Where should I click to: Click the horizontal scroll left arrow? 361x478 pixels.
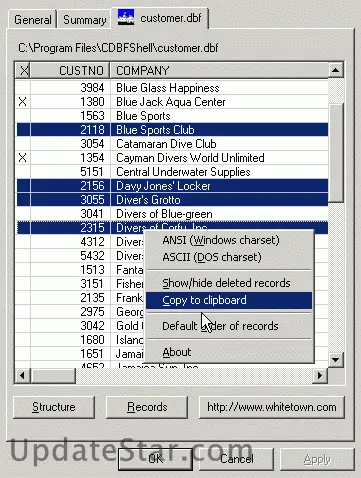[x=23, y=376]
